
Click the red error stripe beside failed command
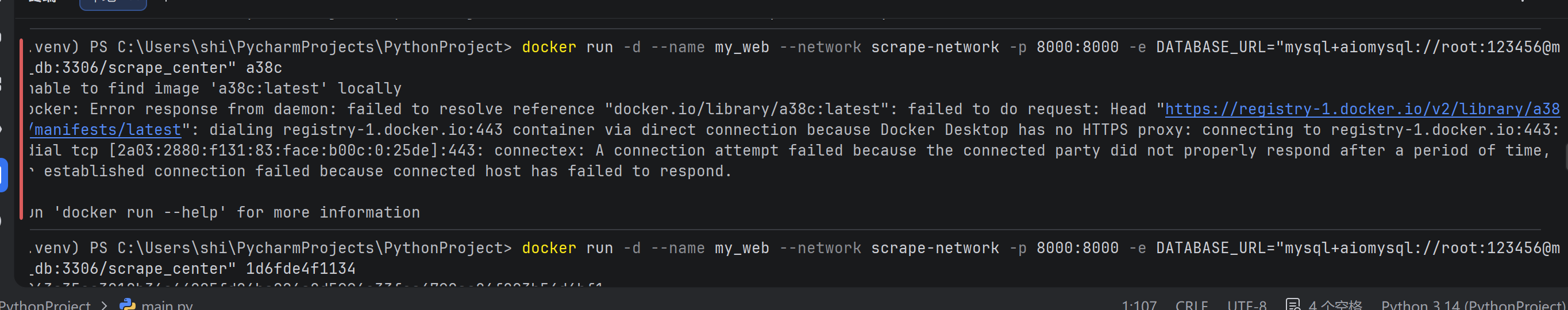point(21,129)
